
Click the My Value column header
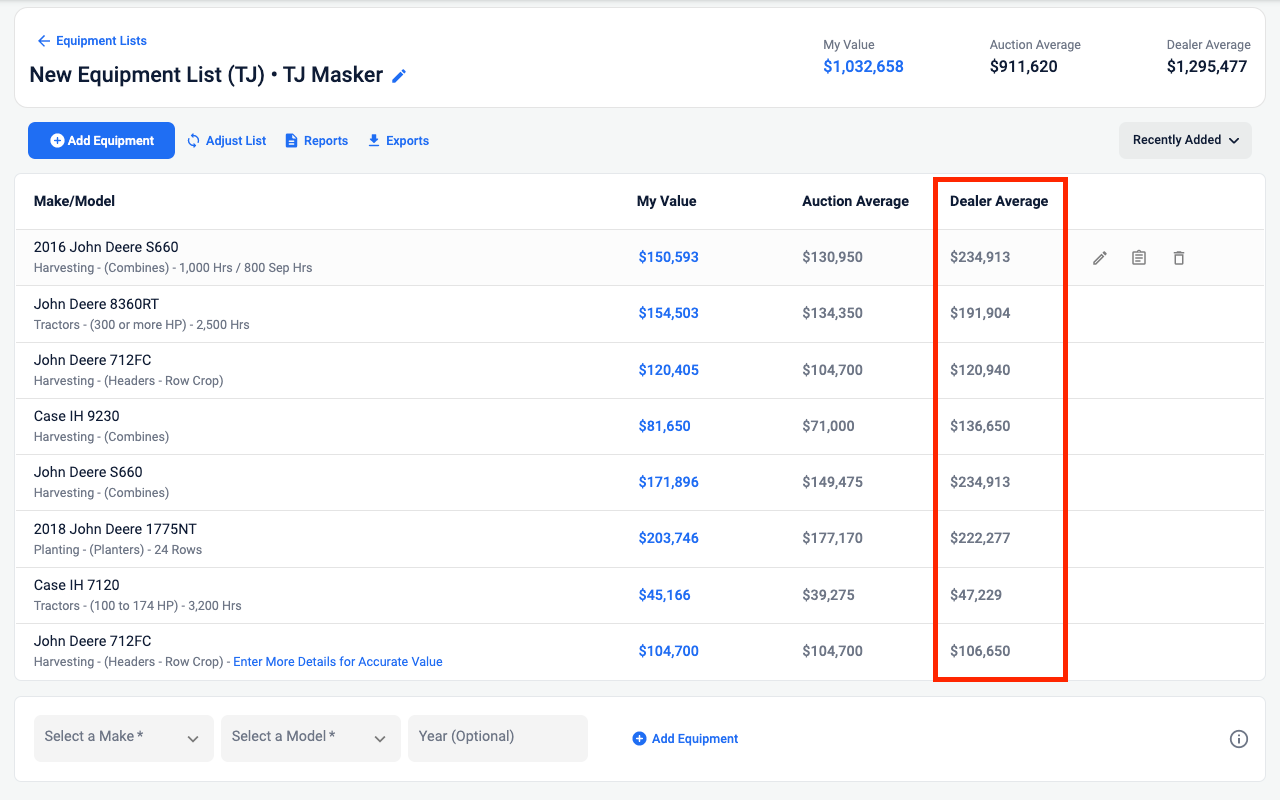pyautogui.click(x=666, y=201)
